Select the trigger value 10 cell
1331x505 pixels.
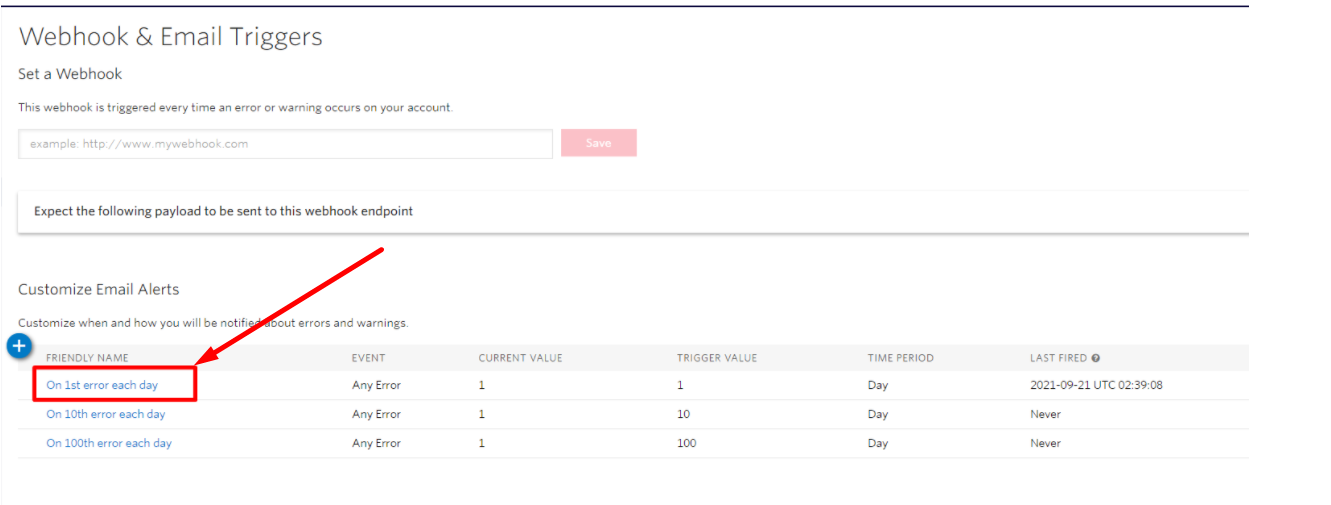point(683,414)
